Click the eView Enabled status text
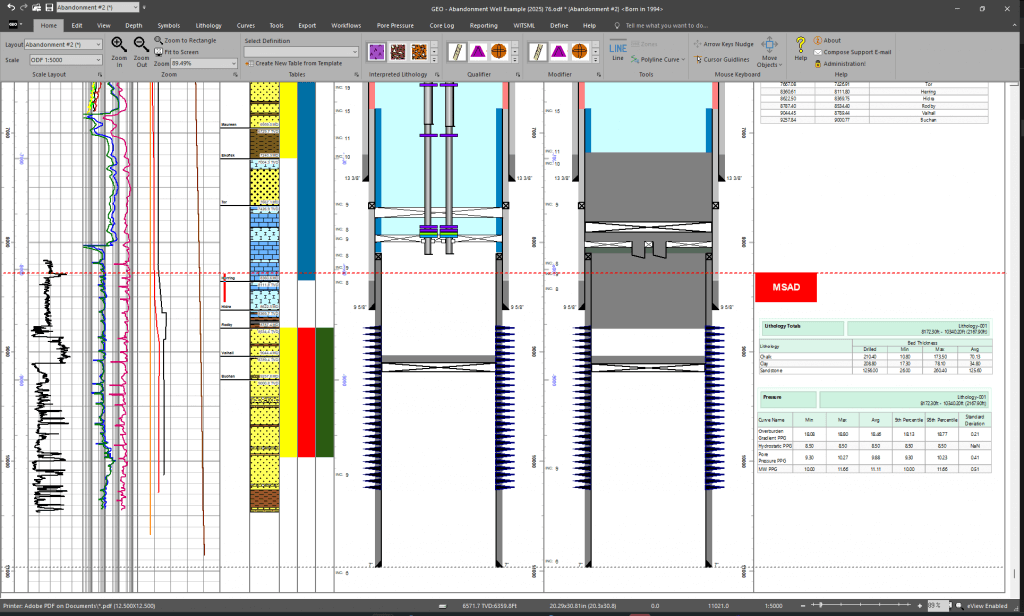 [987, 606]
